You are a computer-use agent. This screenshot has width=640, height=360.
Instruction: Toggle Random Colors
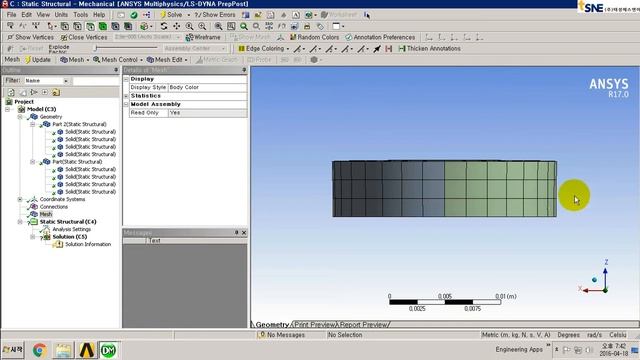(314, 37)
